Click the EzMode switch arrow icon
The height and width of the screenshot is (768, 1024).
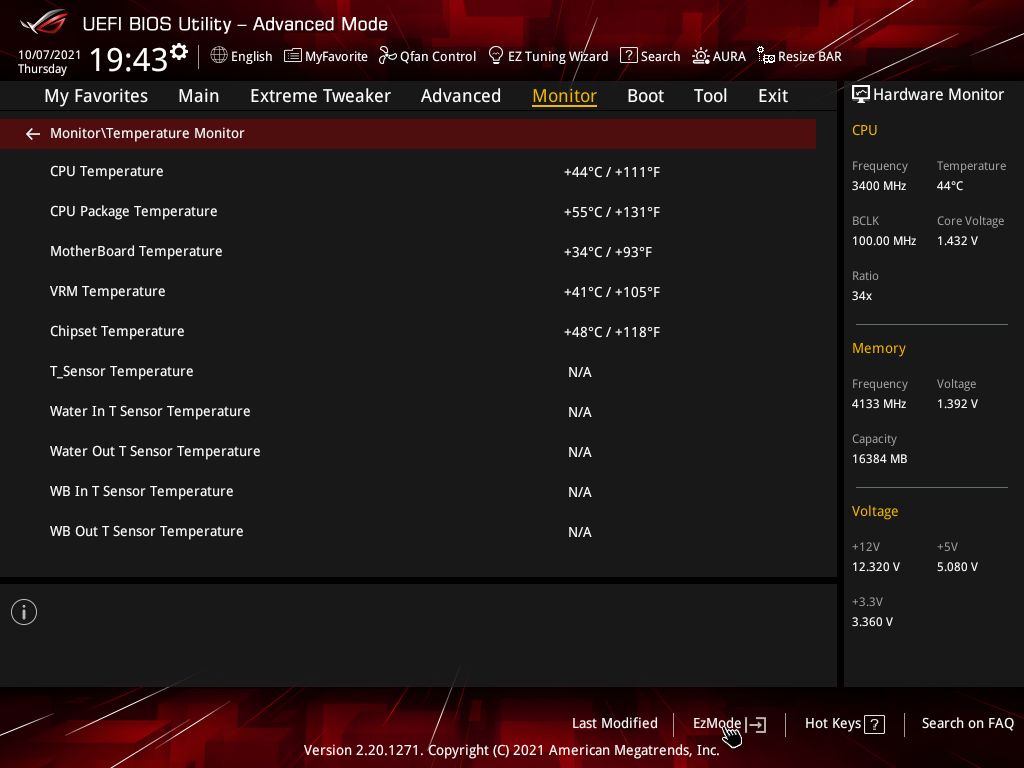(x=756, y=724)
